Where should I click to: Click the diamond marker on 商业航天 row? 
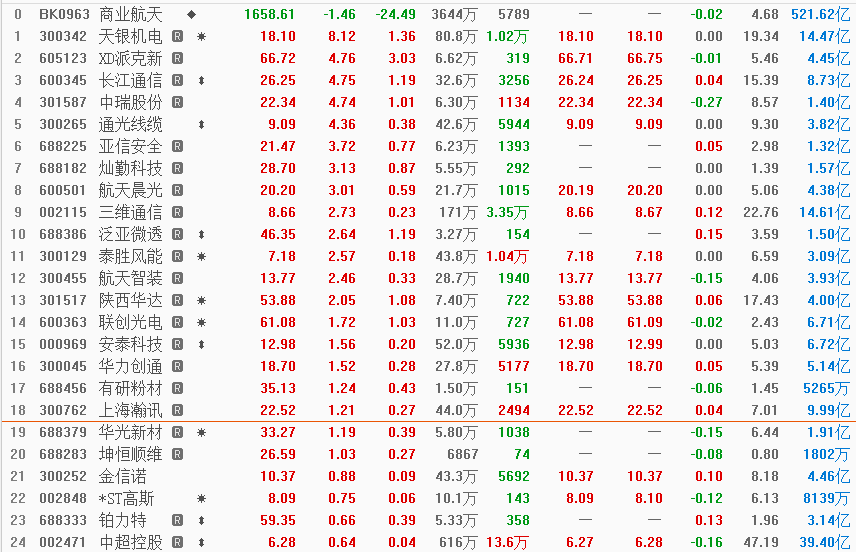tap(192, 15)
